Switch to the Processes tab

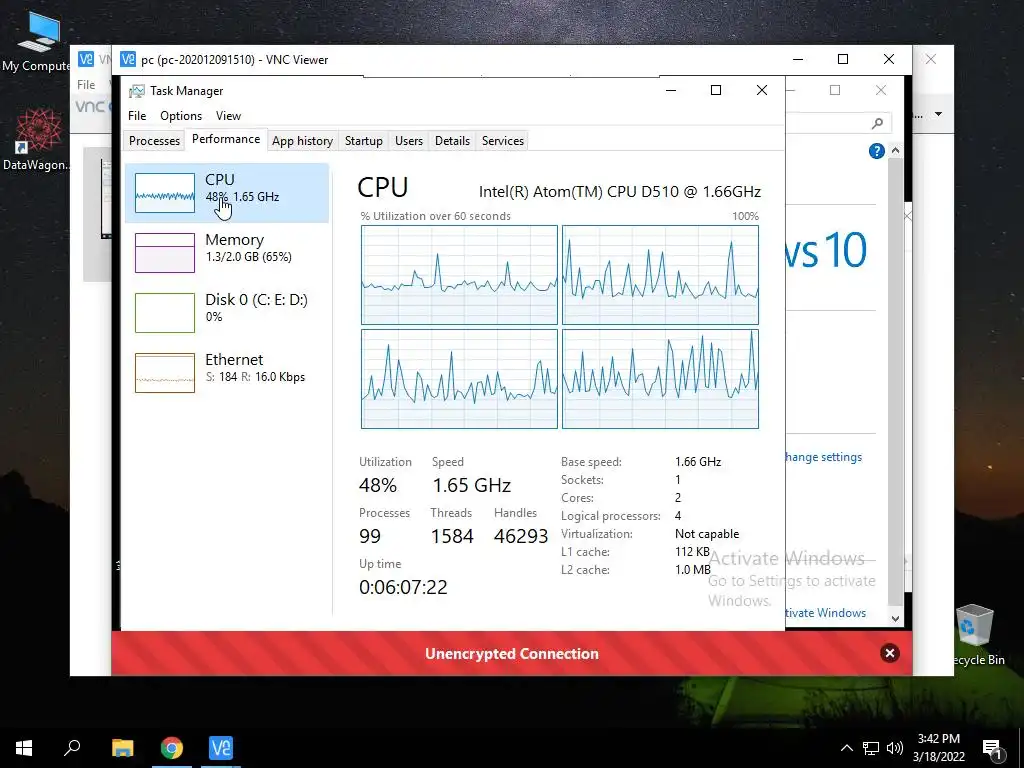[x=154, y=140]
